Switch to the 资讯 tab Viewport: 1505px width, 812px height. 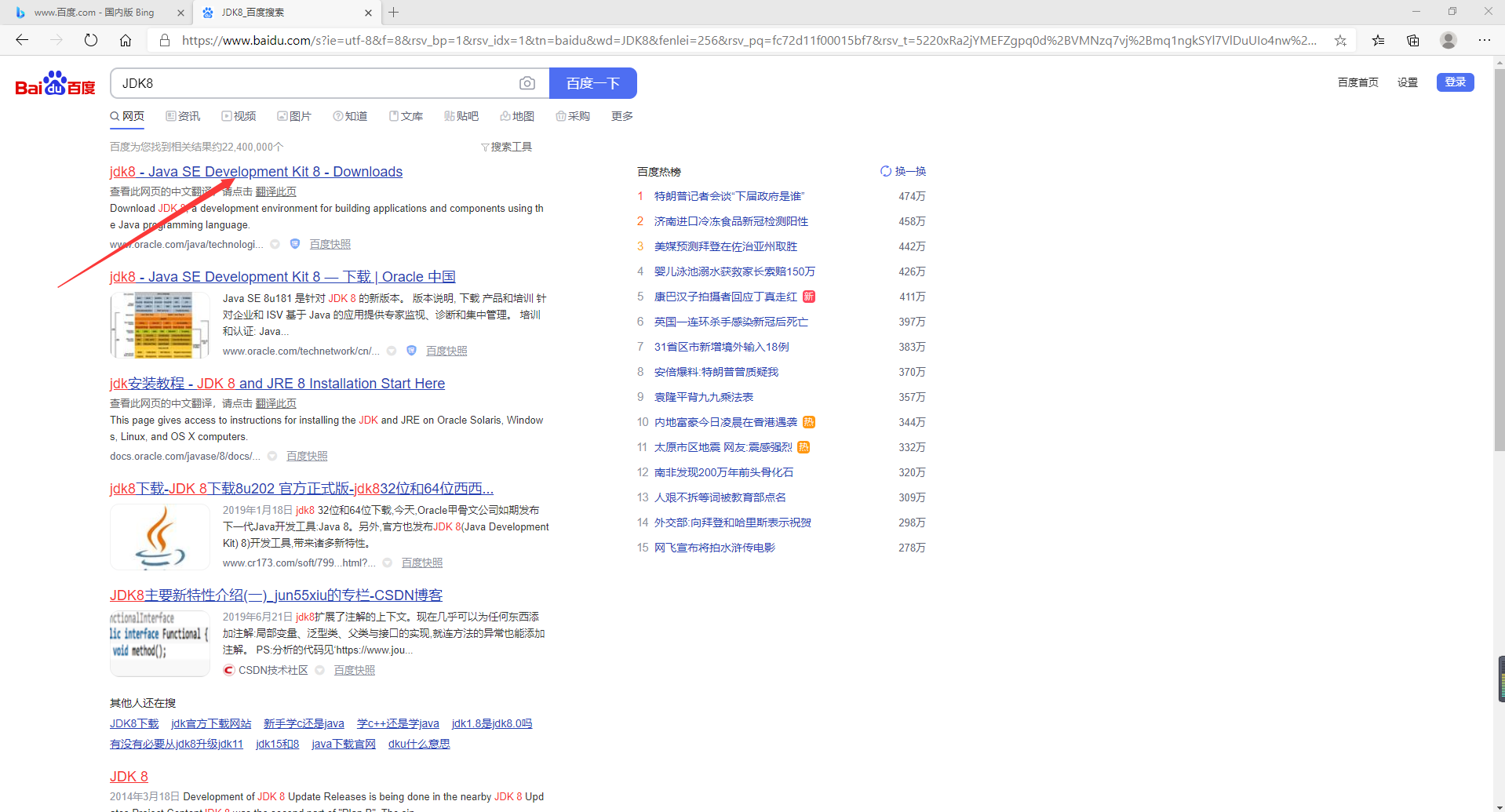click(183, 116)
